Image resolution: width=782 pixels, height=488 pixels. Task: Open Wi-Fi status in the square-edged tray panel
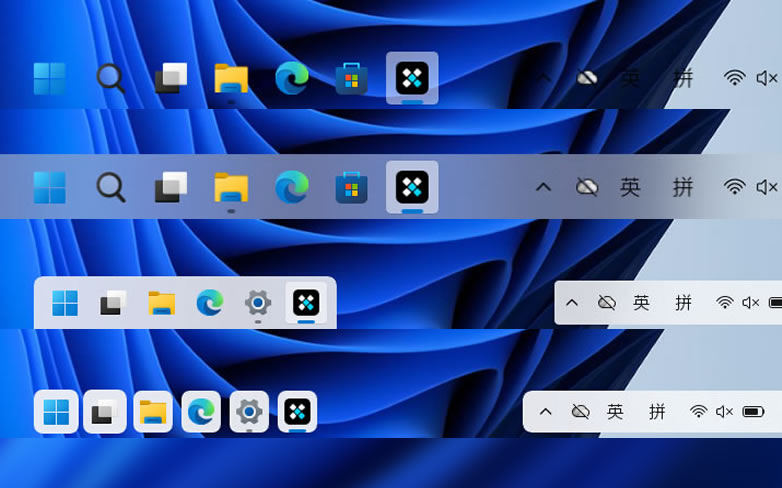coord(725,302)
